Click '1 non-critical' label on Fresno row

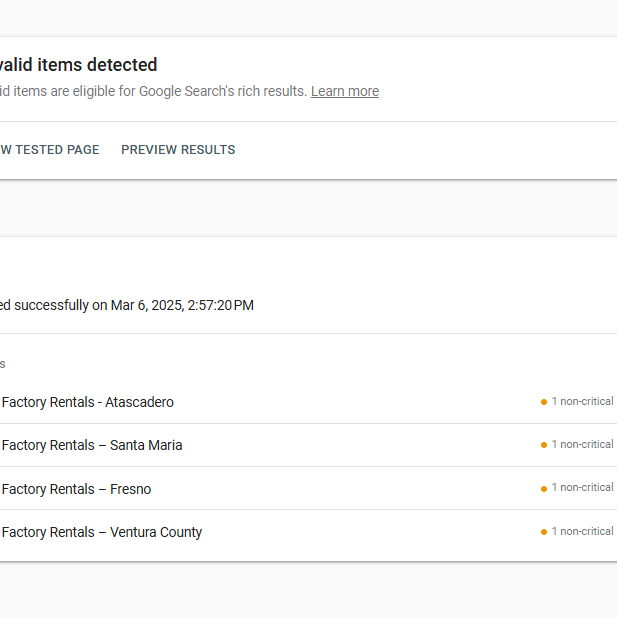(x=582, y=488)
